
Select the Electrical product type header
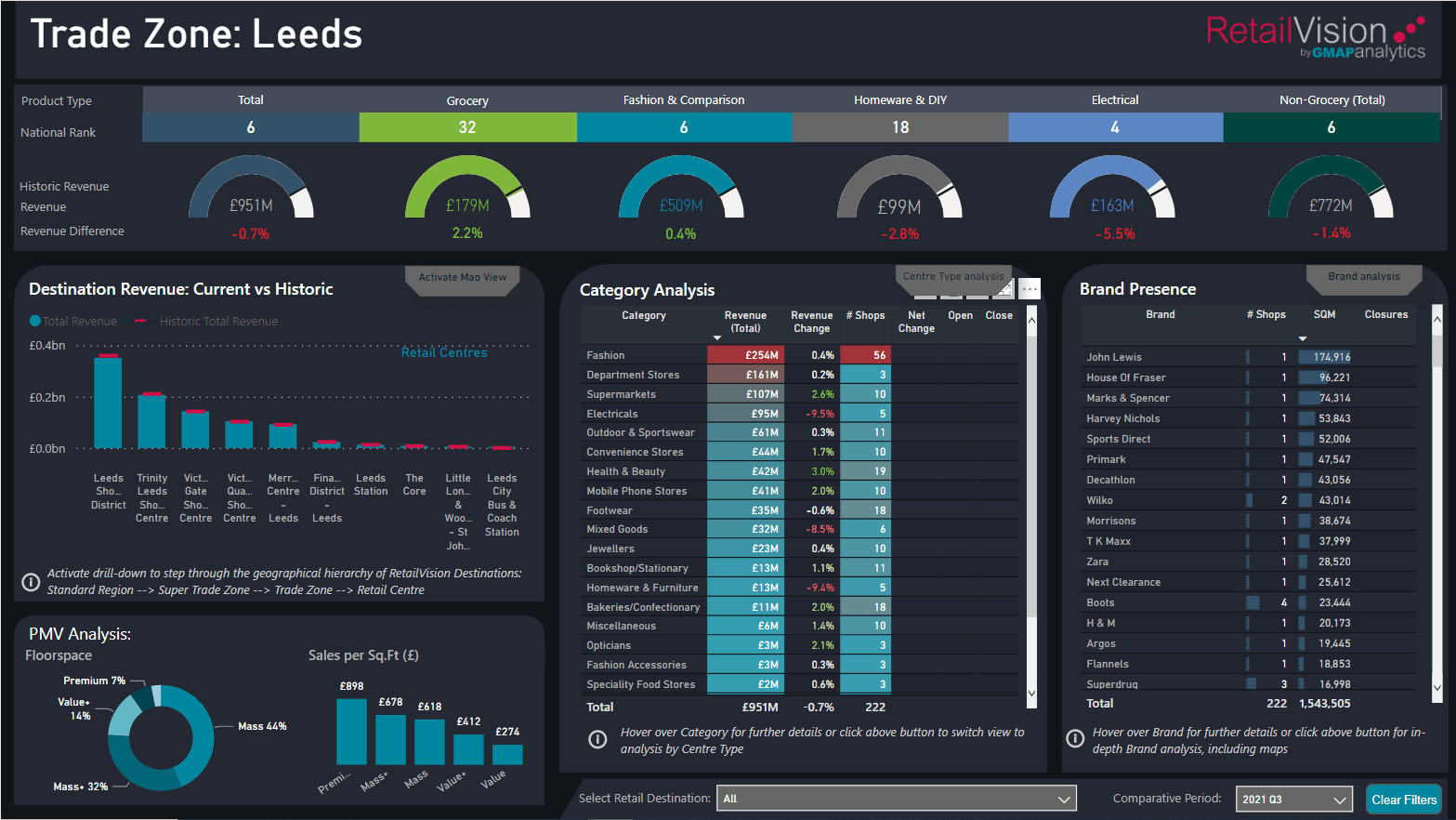[x=1115, y=99]
